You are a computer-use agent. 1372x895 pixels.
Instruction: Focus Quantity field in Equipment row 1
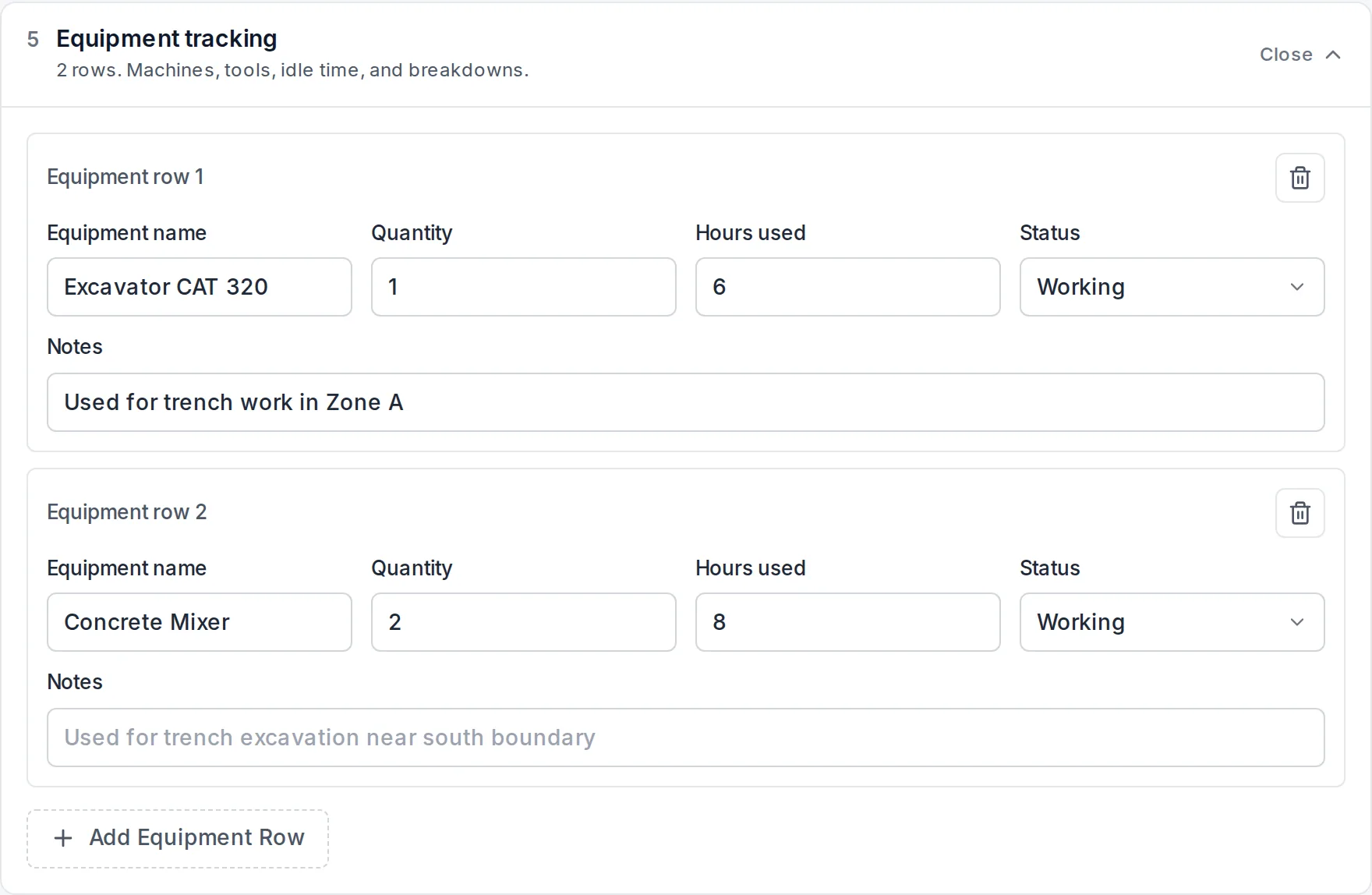[524, 287]
